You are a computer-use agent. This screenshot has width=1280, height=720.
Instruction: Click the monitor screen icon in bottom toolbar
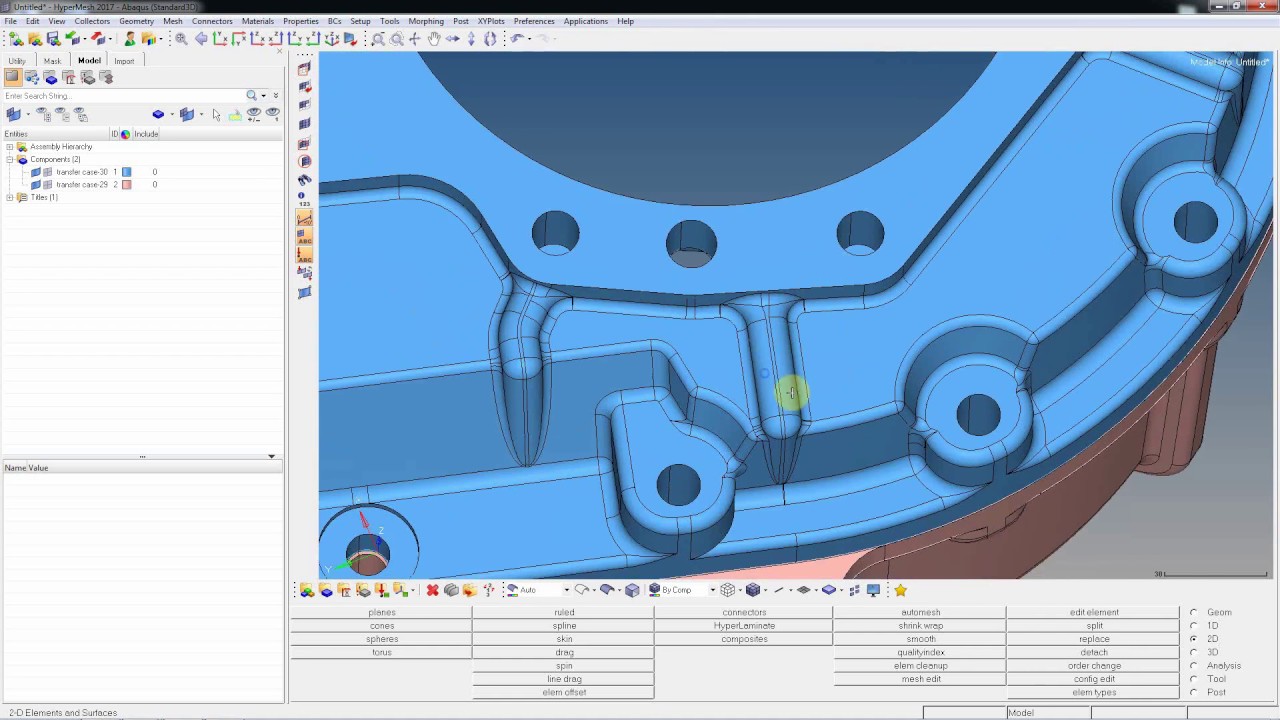tap(873, 590)
